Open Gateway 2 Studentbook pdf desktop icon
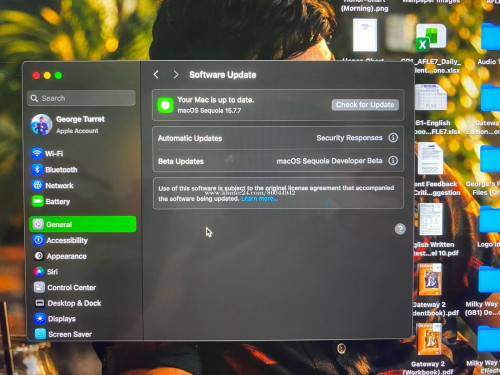This screenshot has width=500, height=375. (430, 279)
